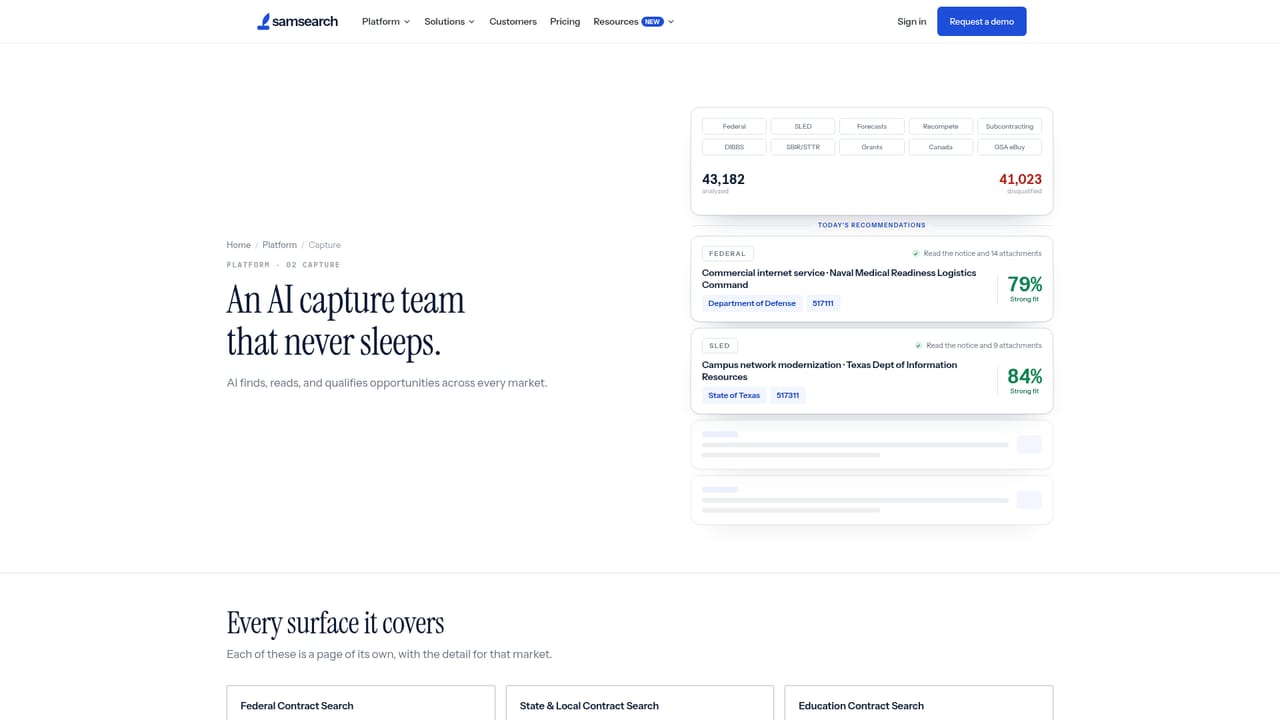Select the Recompete market chip

coord(941,126)
